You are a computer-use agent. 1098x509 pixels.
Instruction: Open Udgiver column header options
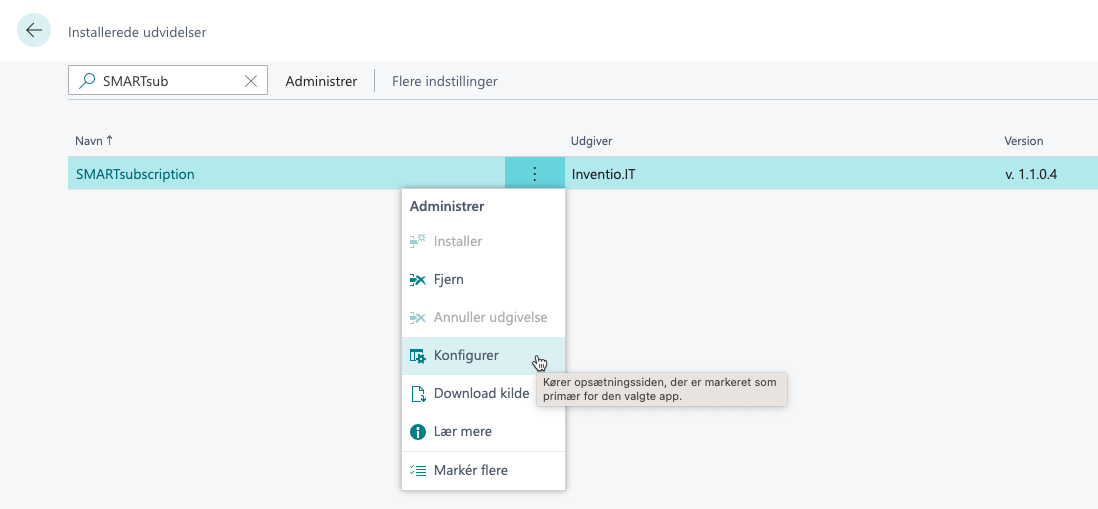click(x=591, y=141)
